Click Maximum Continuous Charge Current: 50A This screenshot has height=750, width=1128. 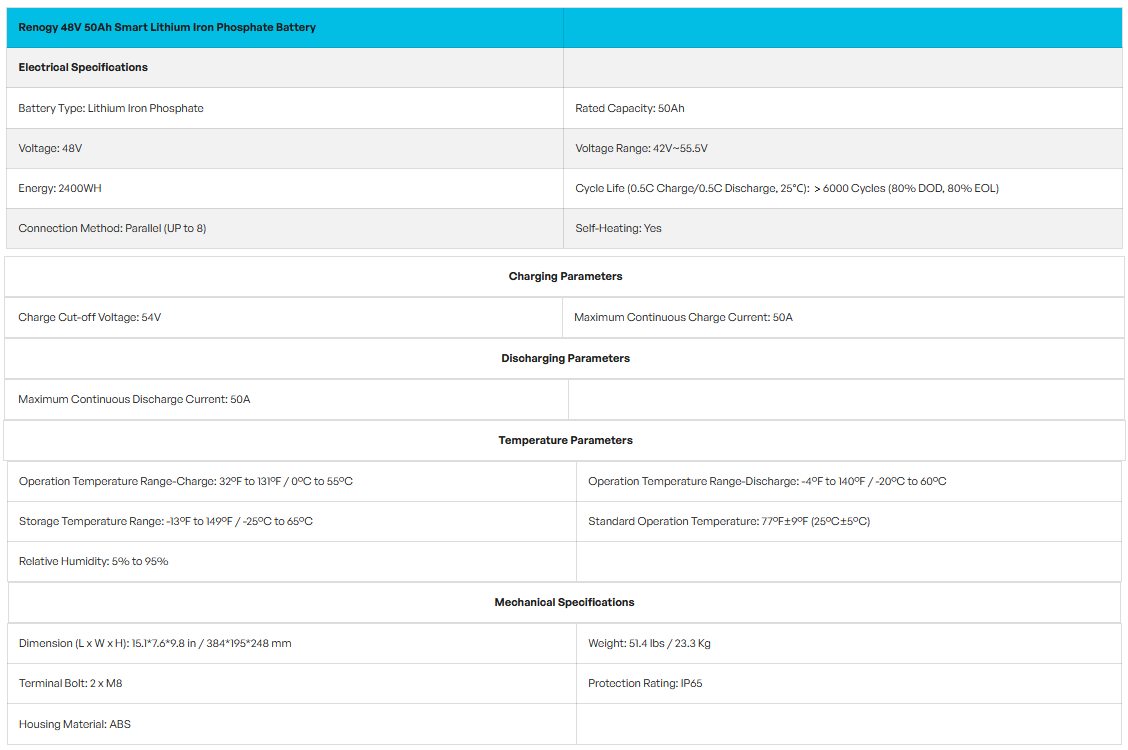683,318
